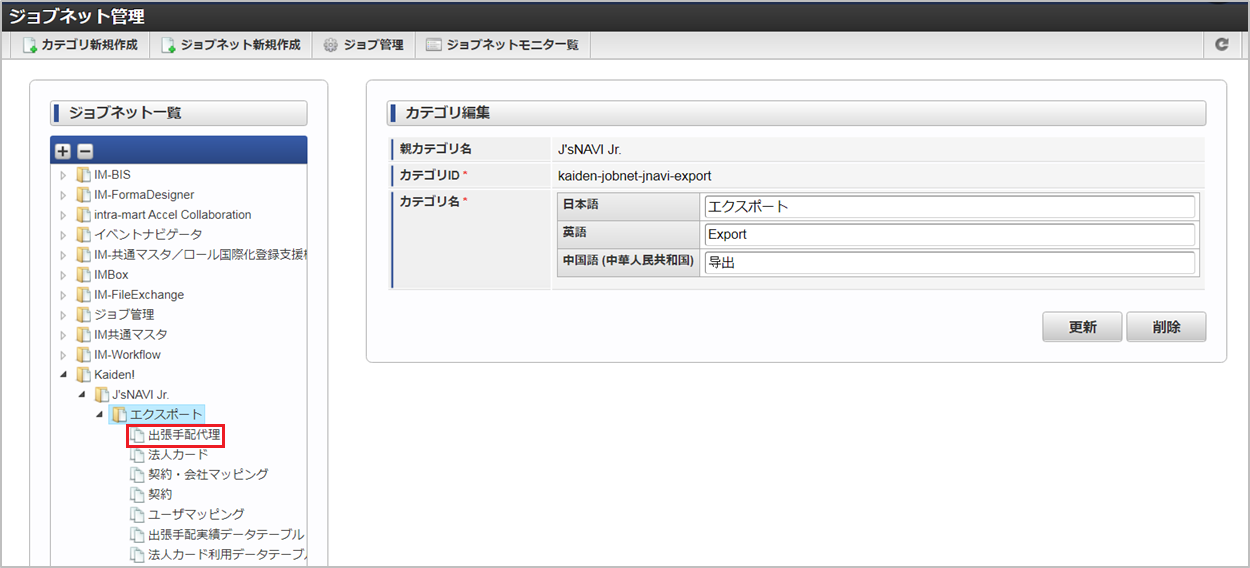This screenshot has width=1250, height=568.
Task: Click folder icon beside エクスポート
Action: [119, 415]
